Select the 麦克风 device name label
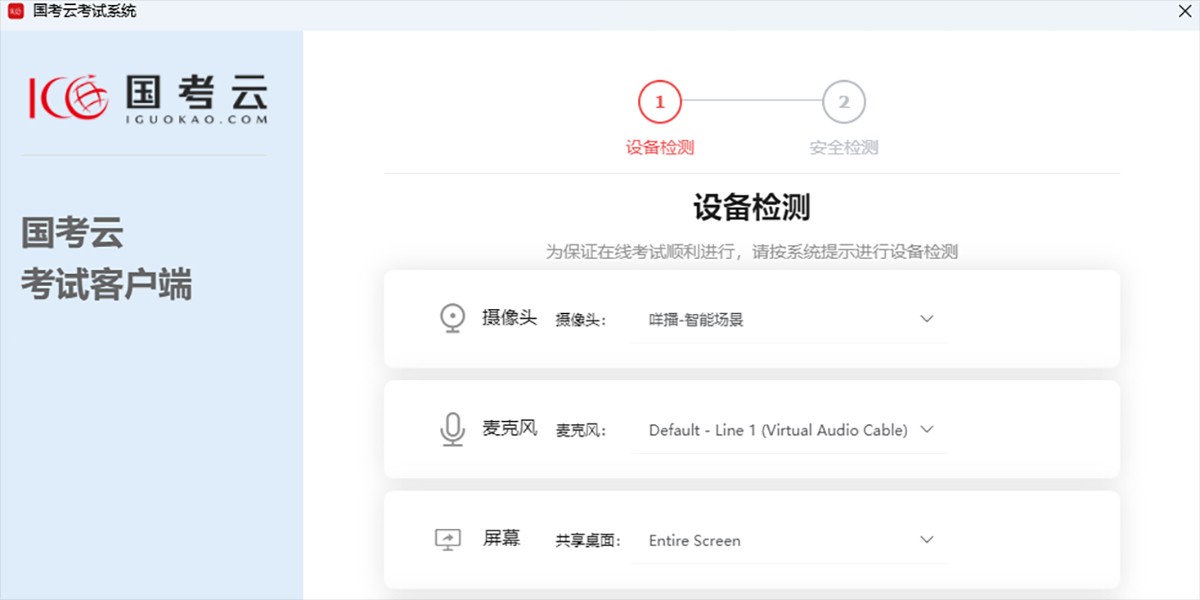 580,429
